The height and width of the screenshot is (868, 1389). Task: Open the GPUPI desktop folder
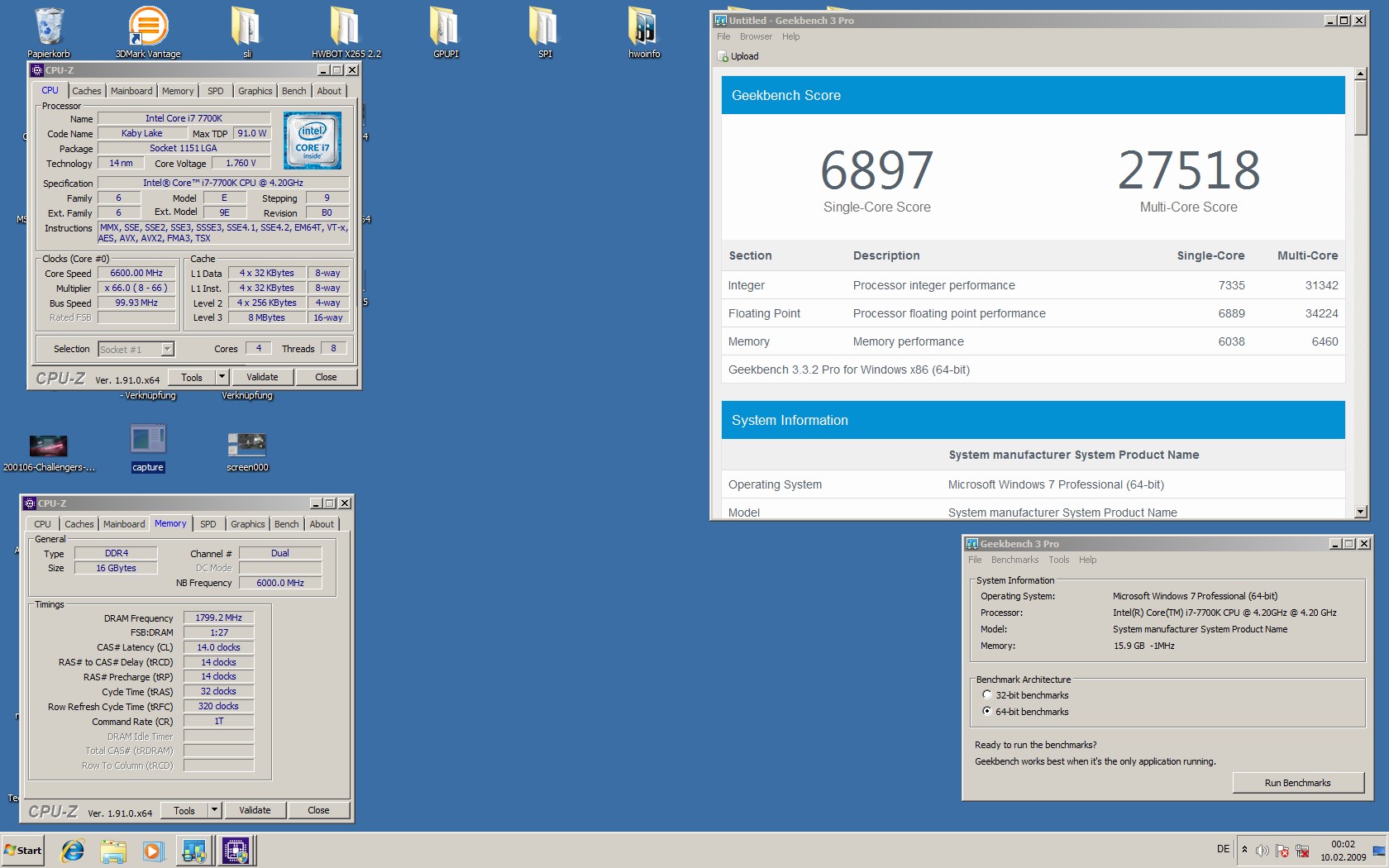(x=446, y=33)
